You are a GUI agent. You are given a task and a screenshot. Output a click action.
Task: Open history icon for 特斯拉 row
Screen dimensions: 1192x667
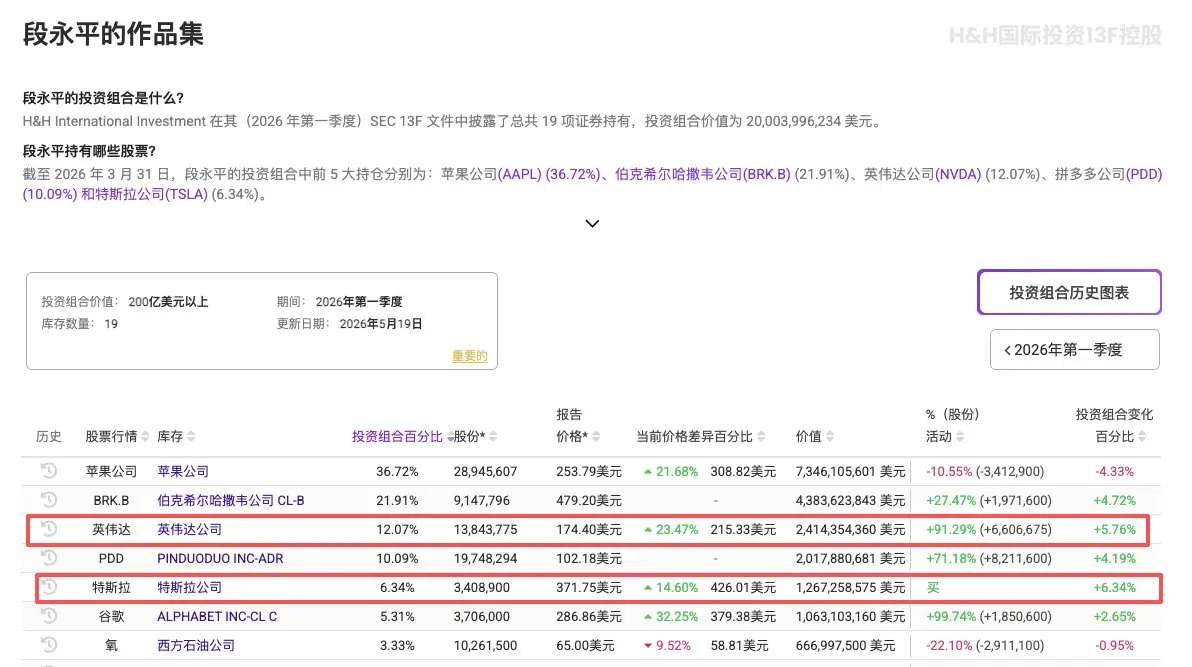[x=49, y=587]
